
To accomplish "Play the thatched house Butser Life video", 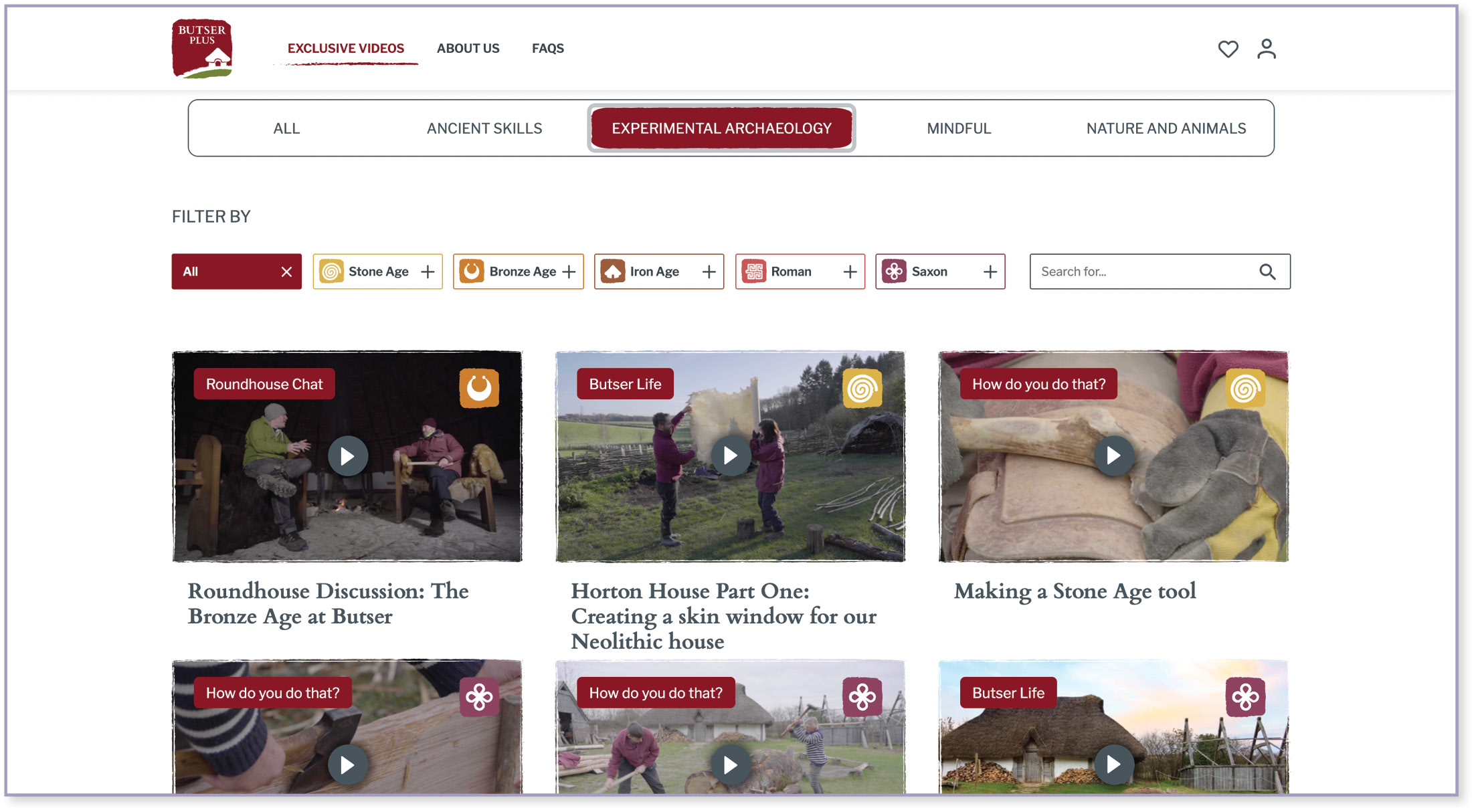I will [x=1114, y=765].
